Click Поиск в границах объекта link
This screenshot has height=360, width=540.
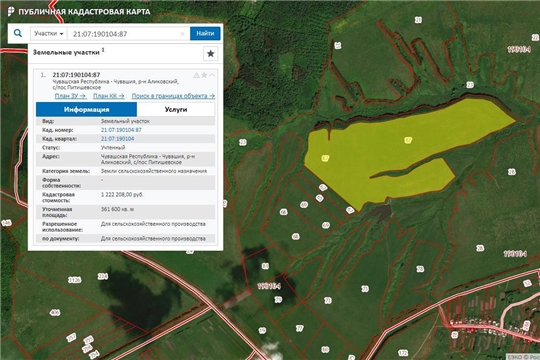[x=173, y=96]
